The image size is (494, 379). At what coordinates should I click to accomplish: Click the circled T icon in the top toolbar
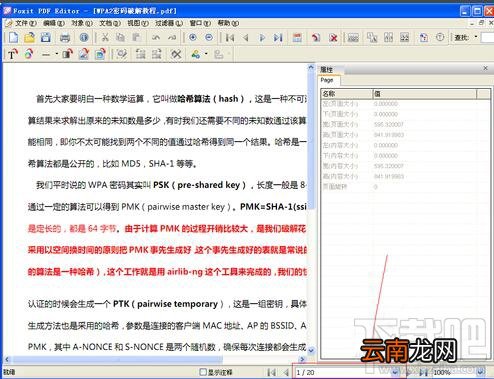pyautogui.click(x=440, y=38)
